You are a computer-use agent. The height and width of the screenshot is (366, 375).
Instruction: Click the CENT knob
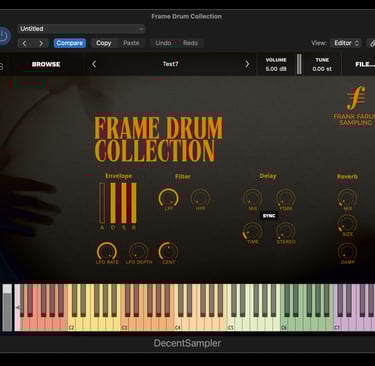[x=168, y=252]
